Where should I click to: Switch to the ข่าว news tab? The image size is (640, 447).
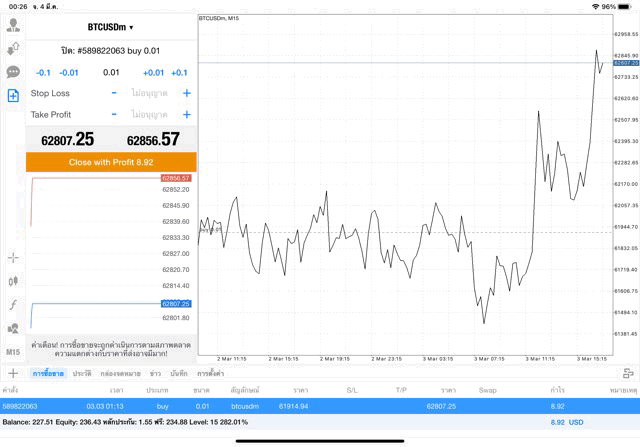pyautogui.click(x=155, y=373)
